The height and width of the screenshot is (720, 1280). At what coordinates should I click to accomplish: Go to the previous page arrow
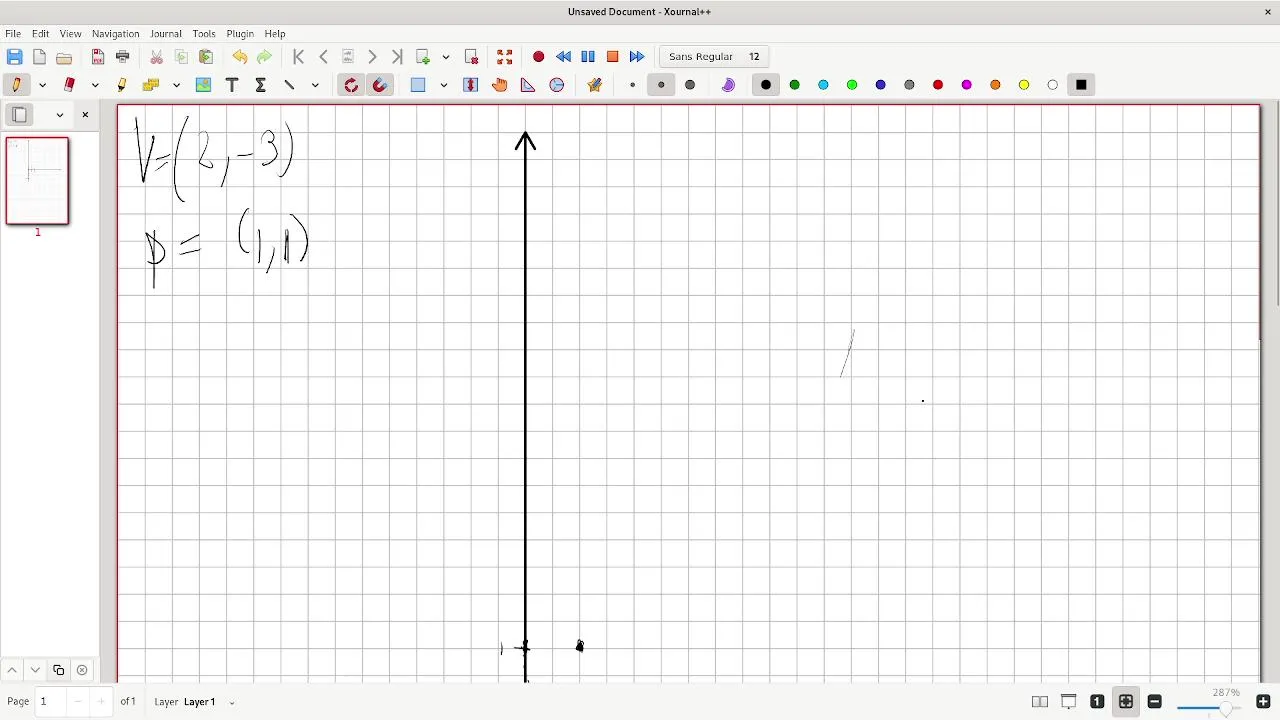click(323, 57)
